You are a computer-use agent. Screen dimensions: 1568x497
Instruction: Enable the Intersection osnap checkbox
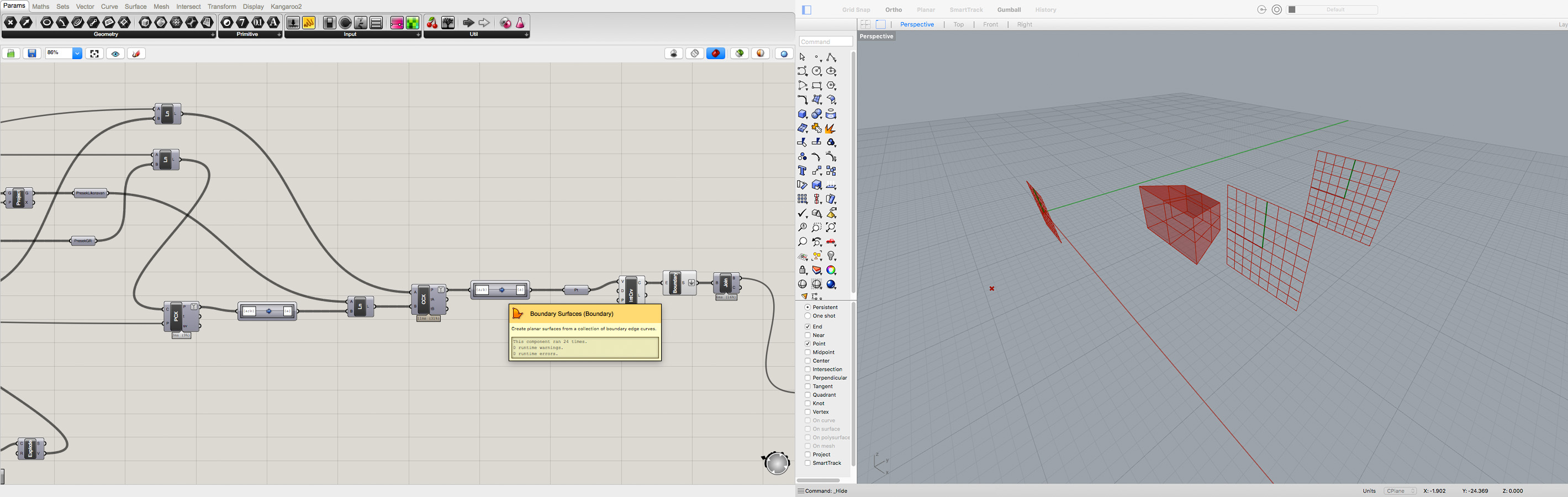807,369
